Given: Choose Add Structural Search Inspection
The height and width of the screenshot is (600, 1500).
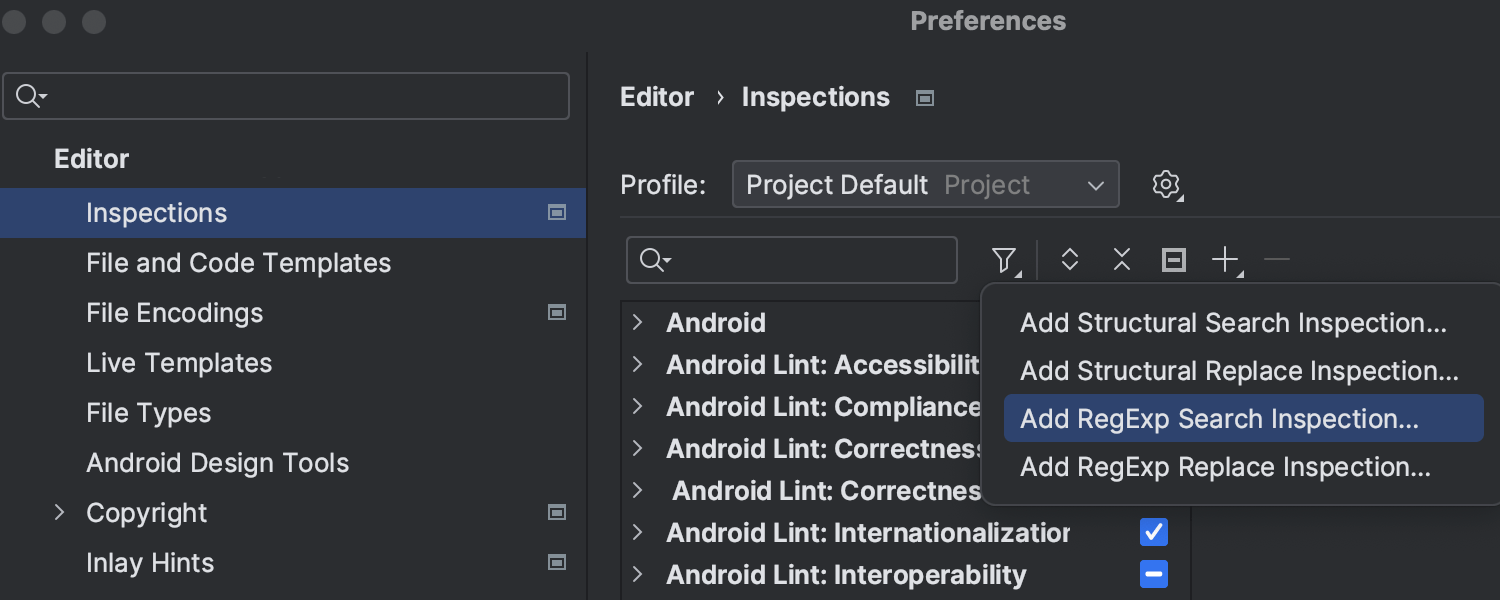Looking at the screenshot, I should click(1233, 323).
